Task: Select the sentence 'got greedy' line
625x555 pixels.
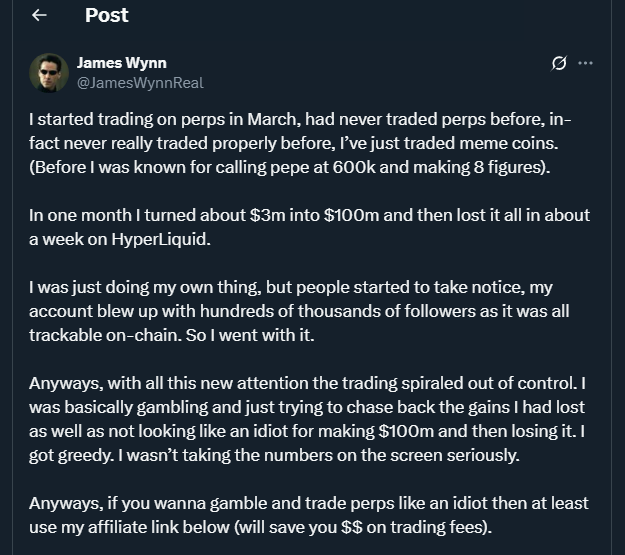Action: coord(274,456)
